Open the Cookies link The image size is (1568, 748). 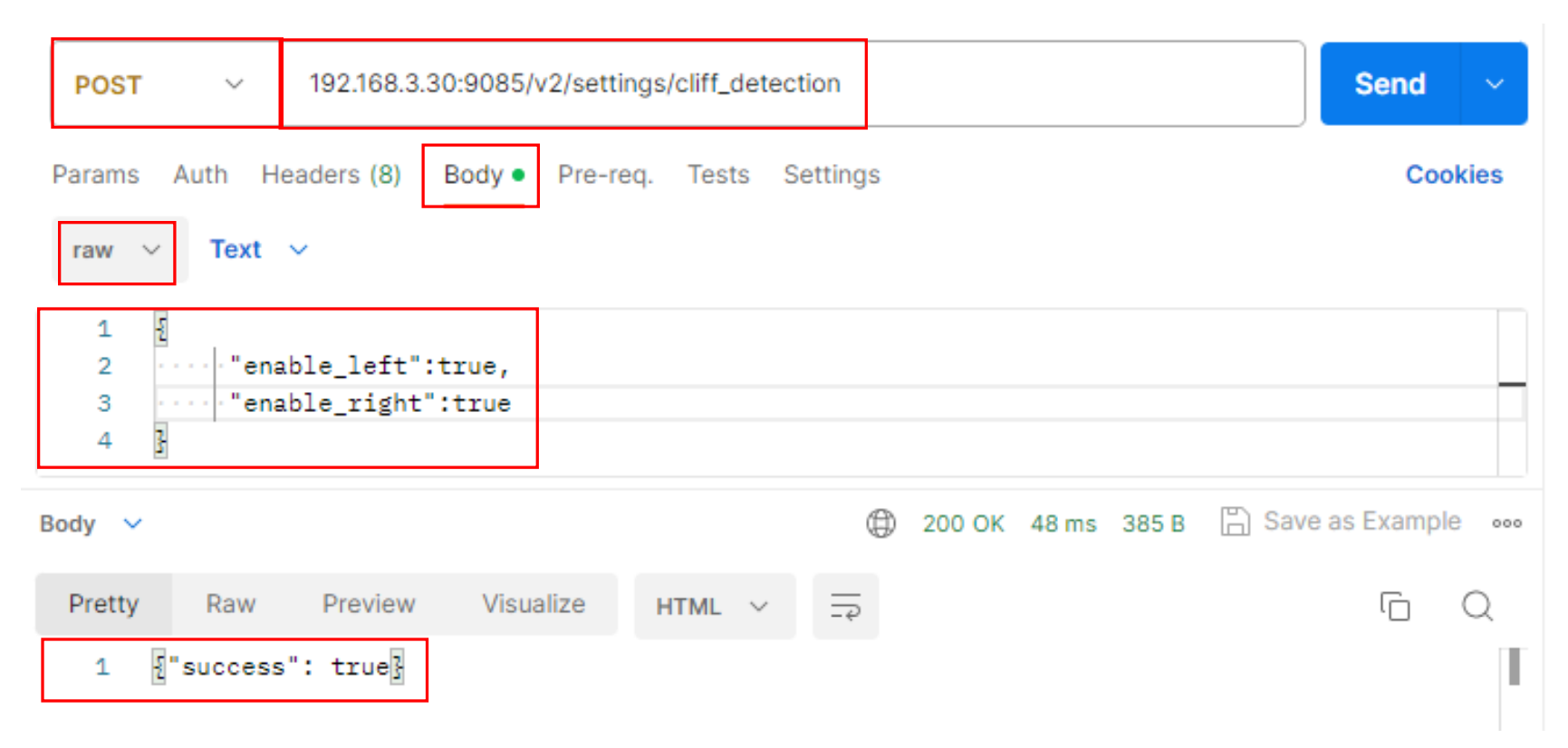point(1453,175)
